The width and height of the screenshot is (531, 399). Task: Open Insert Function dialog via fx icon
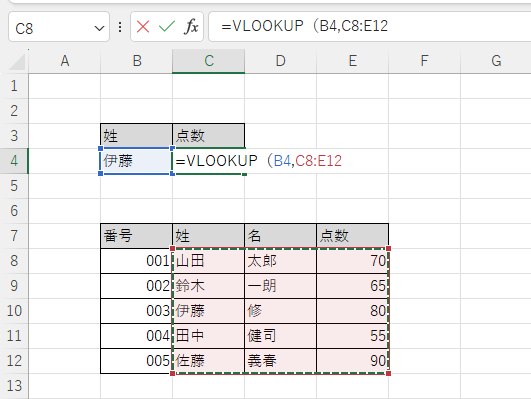tap(191, 26)
